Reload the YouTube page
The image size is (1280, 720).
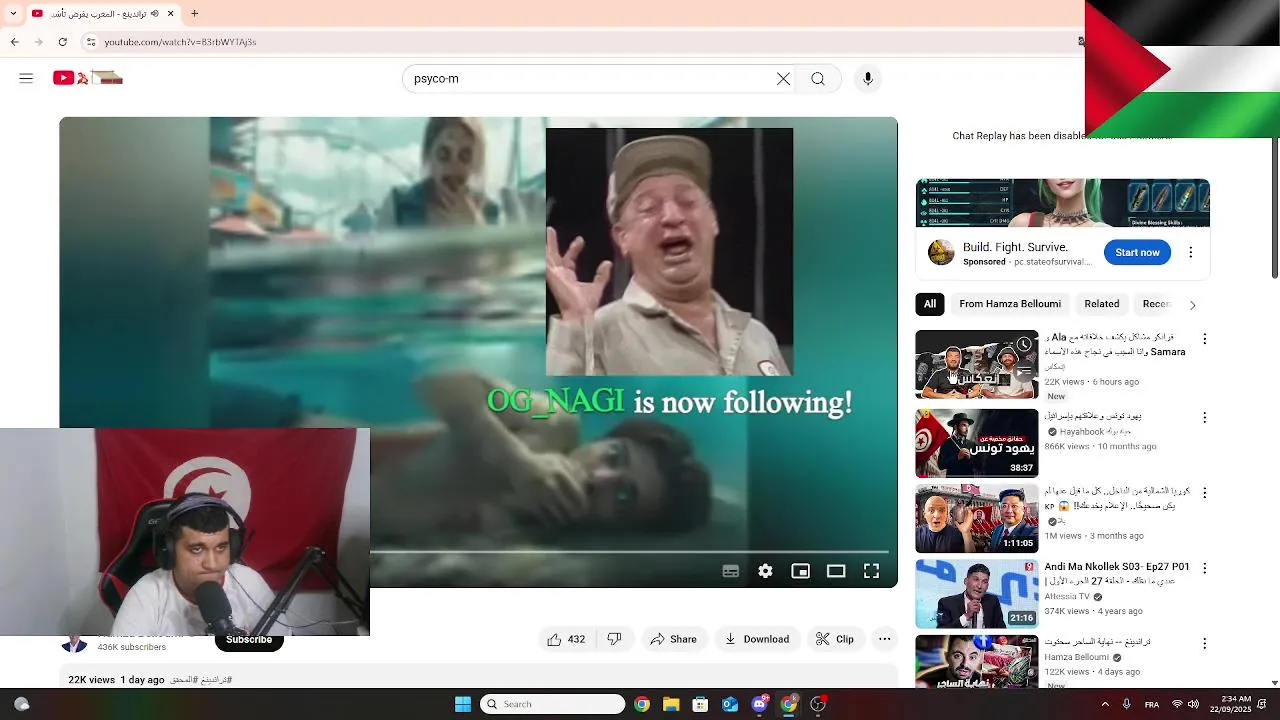(63, 42)
